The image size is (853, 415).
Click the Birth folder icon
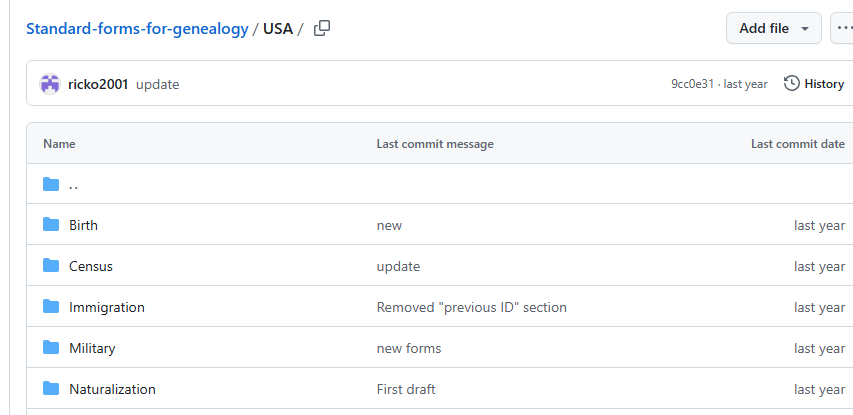[51, 225]
